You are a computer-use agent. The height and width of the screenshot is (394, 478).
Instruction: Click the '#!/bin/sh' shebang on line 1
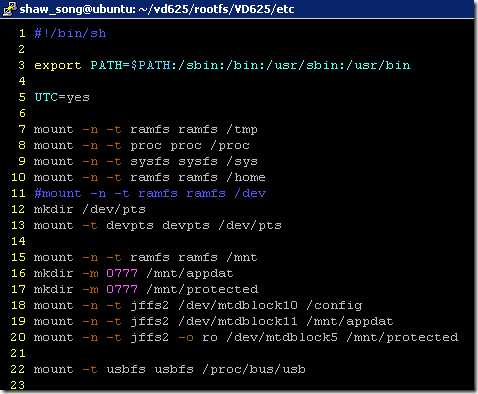pos(70,33)
